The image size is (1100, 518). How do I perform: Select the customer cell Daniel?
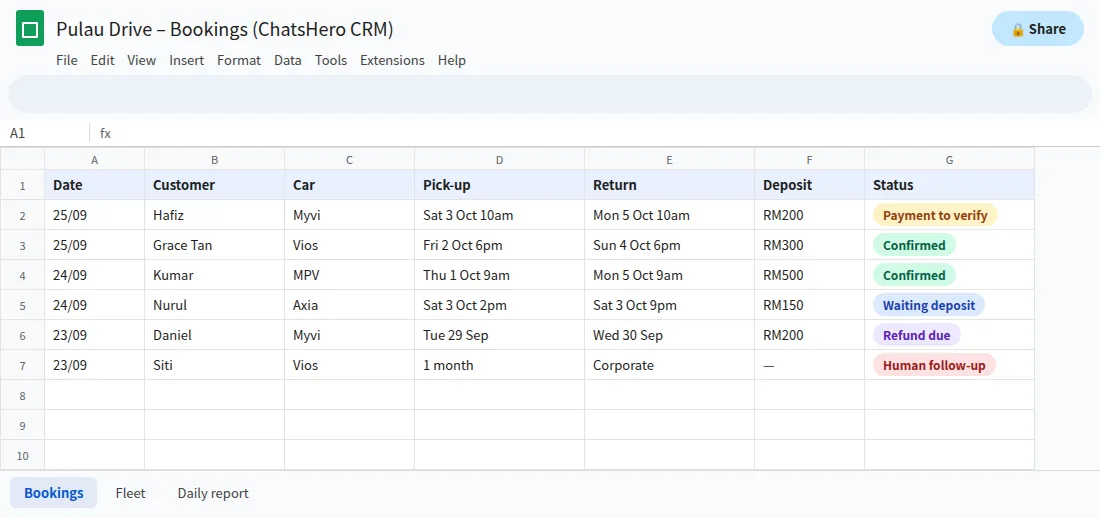point(215,336)
